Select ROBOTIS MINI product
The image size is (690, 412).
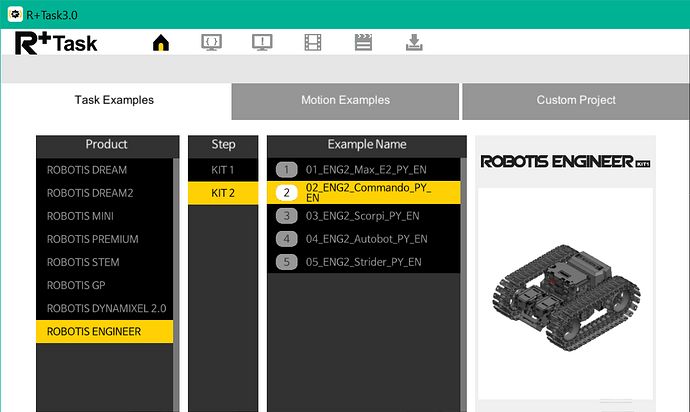tap(105, 216)
